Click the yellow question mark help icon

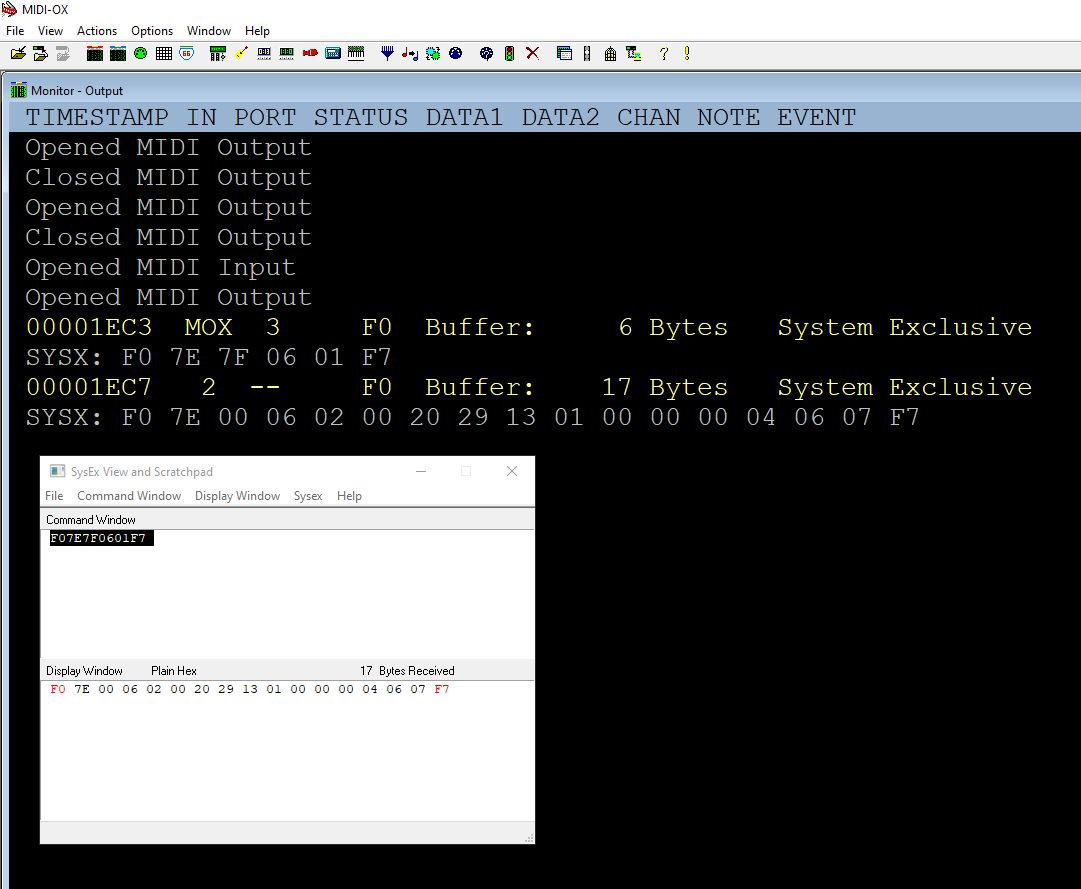(663, 54)
